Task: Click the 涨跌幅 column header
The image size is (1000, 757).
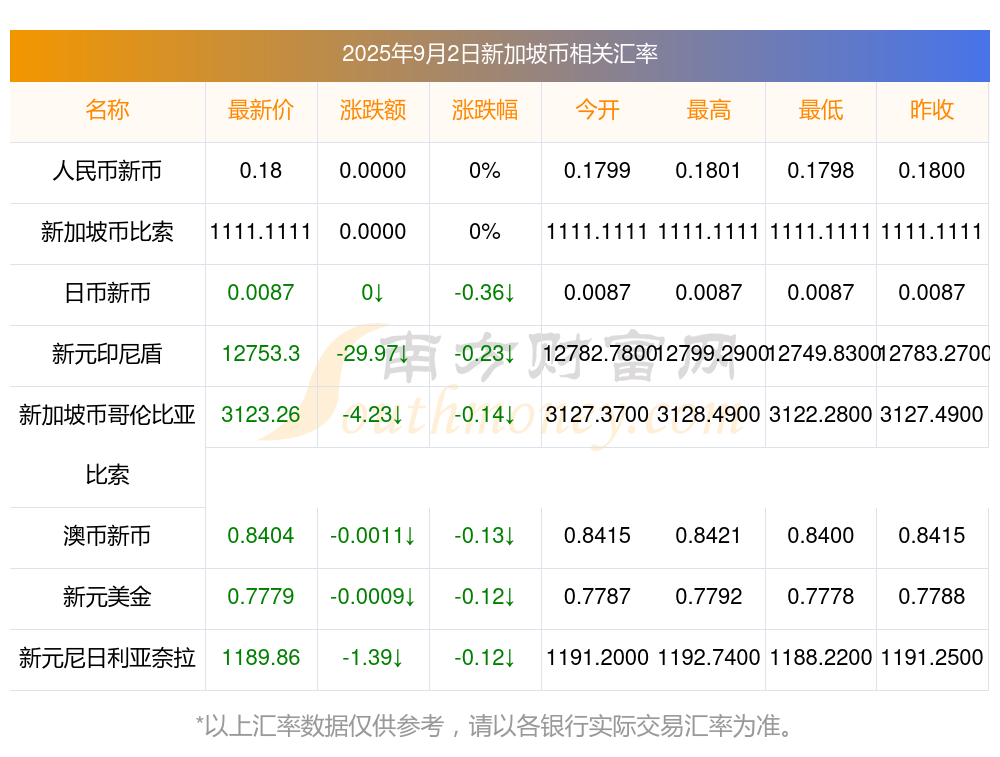Action: point(485,110)
